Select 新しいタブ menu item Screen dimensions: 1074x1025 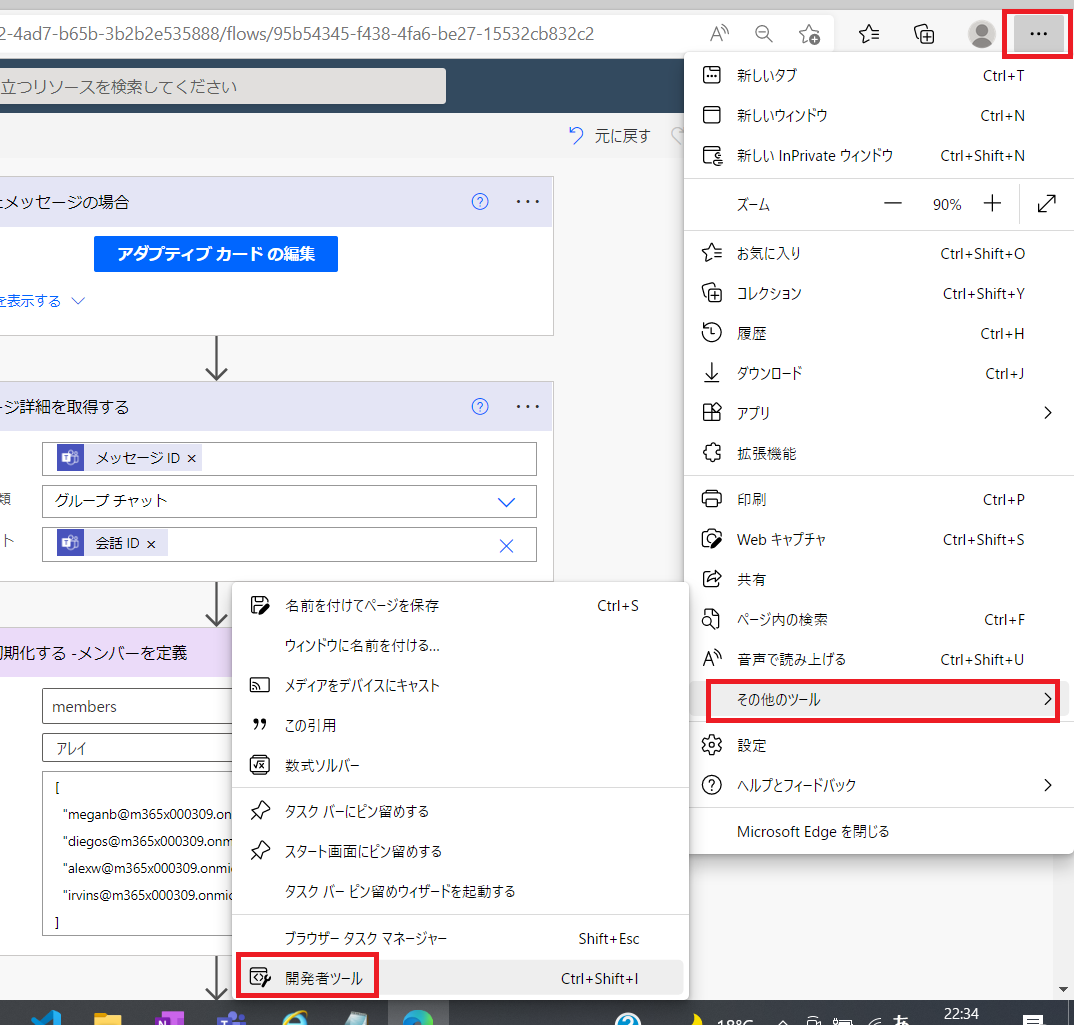coord(879,75)
